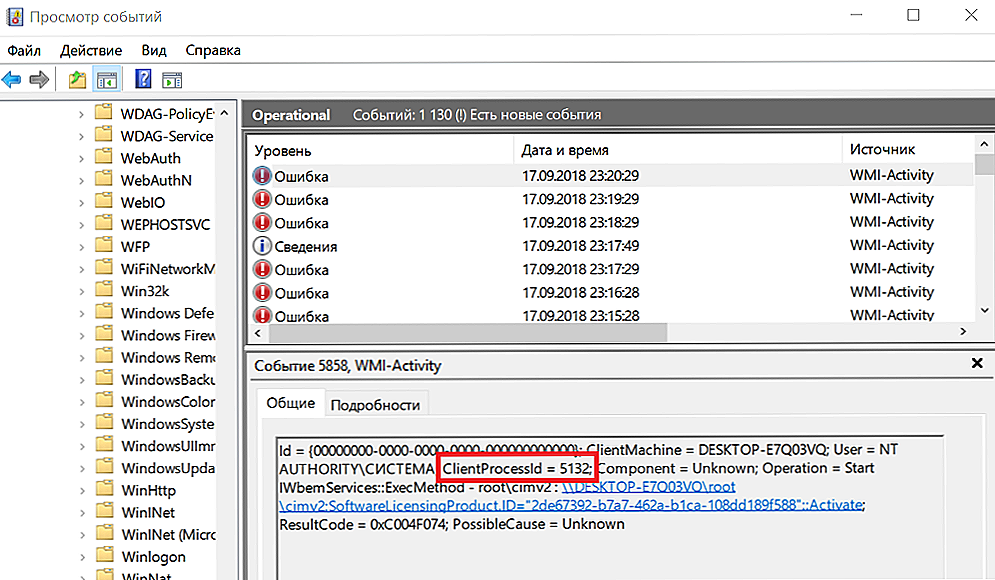Image resolution: width=995 pixels, height=580 pixels.
Task: Select the WFP folder in tree
Action: 135,246
